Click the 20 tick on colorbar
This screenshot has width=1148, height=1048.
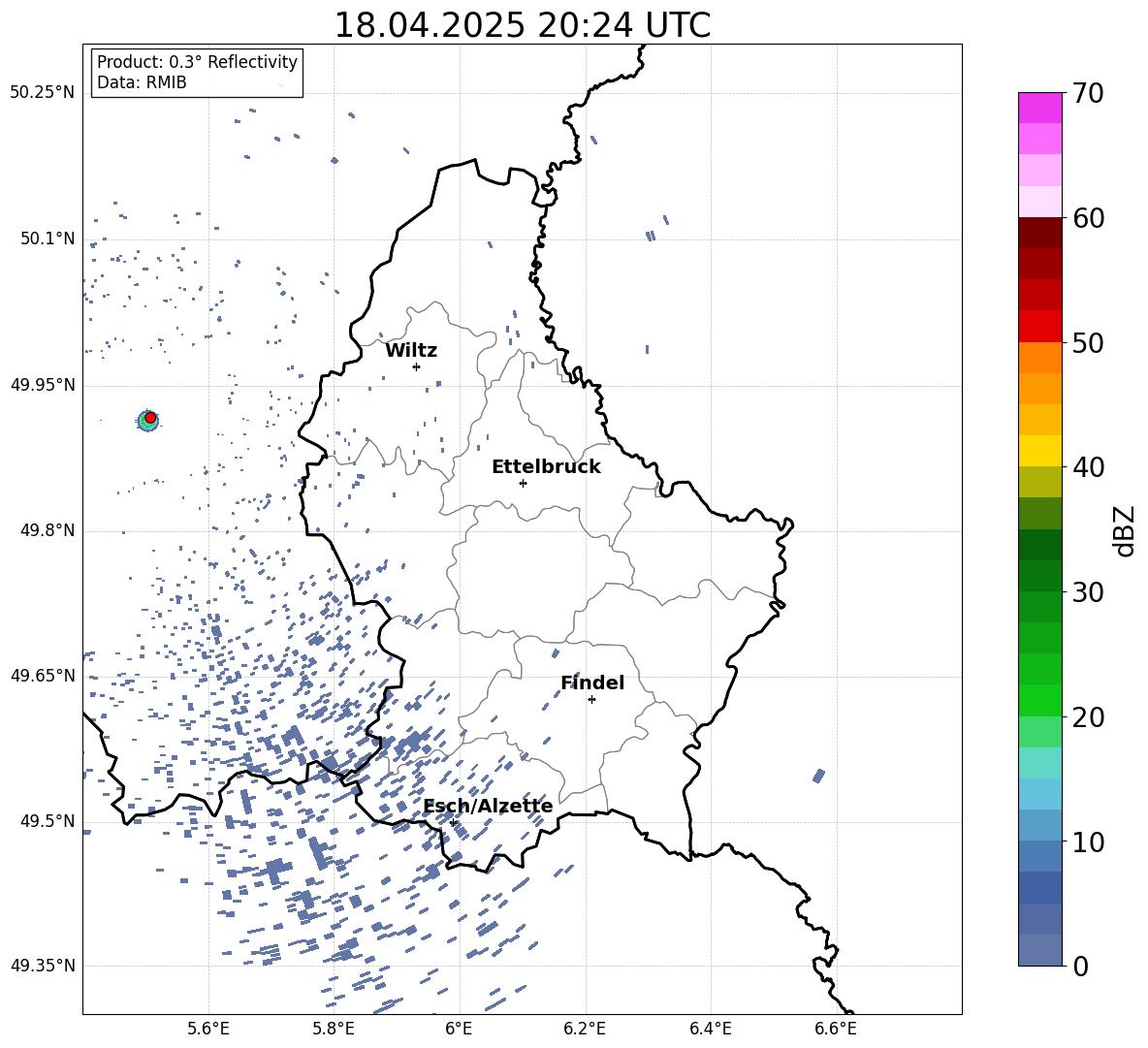[x=1087, y=716]
